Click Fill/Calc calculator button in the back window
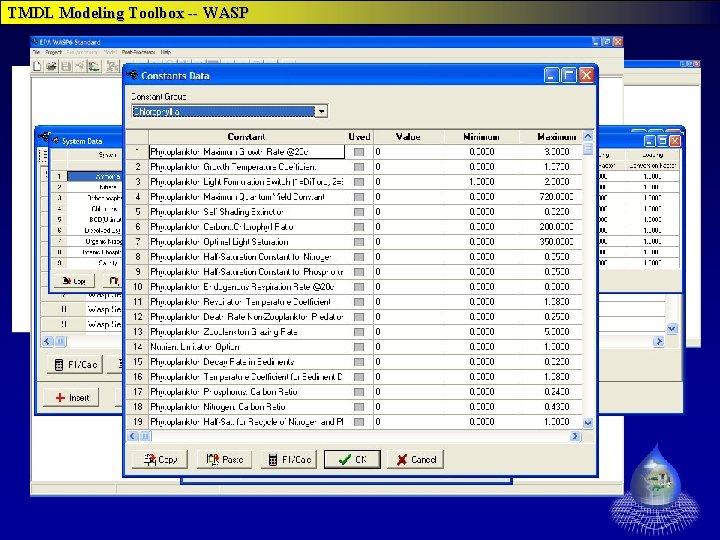Screen dimensions: 720x540 [75, 365]
